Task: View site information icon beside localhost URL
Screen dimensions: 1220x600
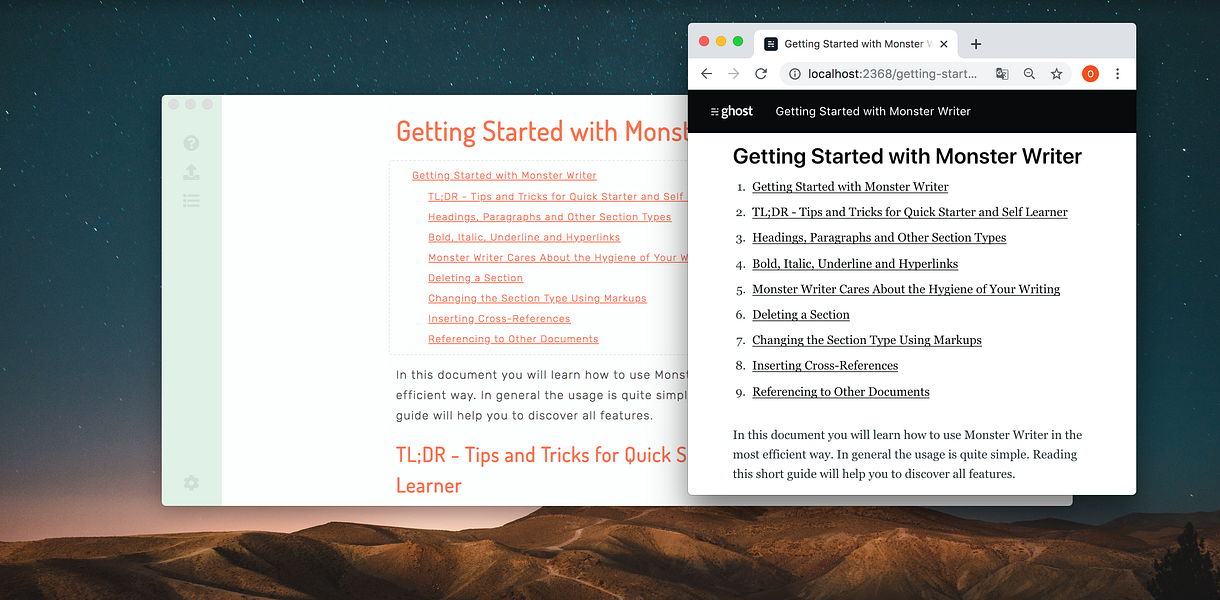Action: pyautogui.click(x=794, y=74)
